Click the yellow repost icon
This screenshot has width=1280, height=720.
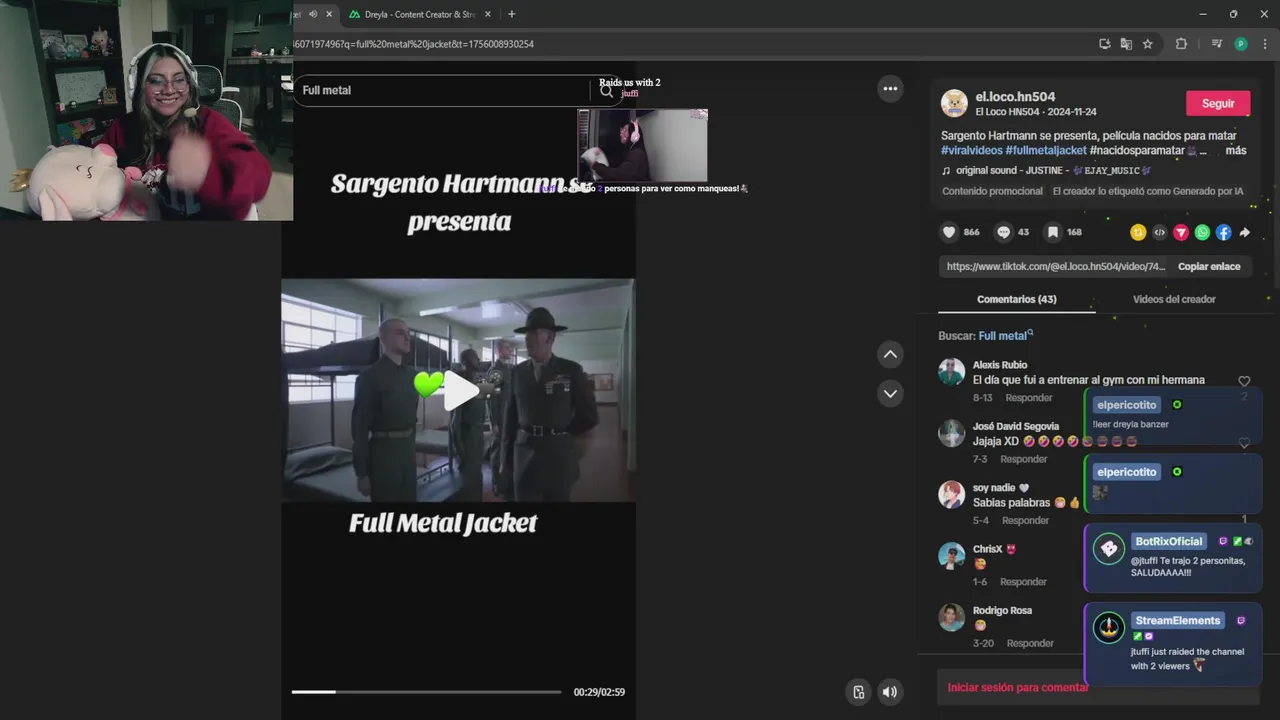(x=1138, y=232)
